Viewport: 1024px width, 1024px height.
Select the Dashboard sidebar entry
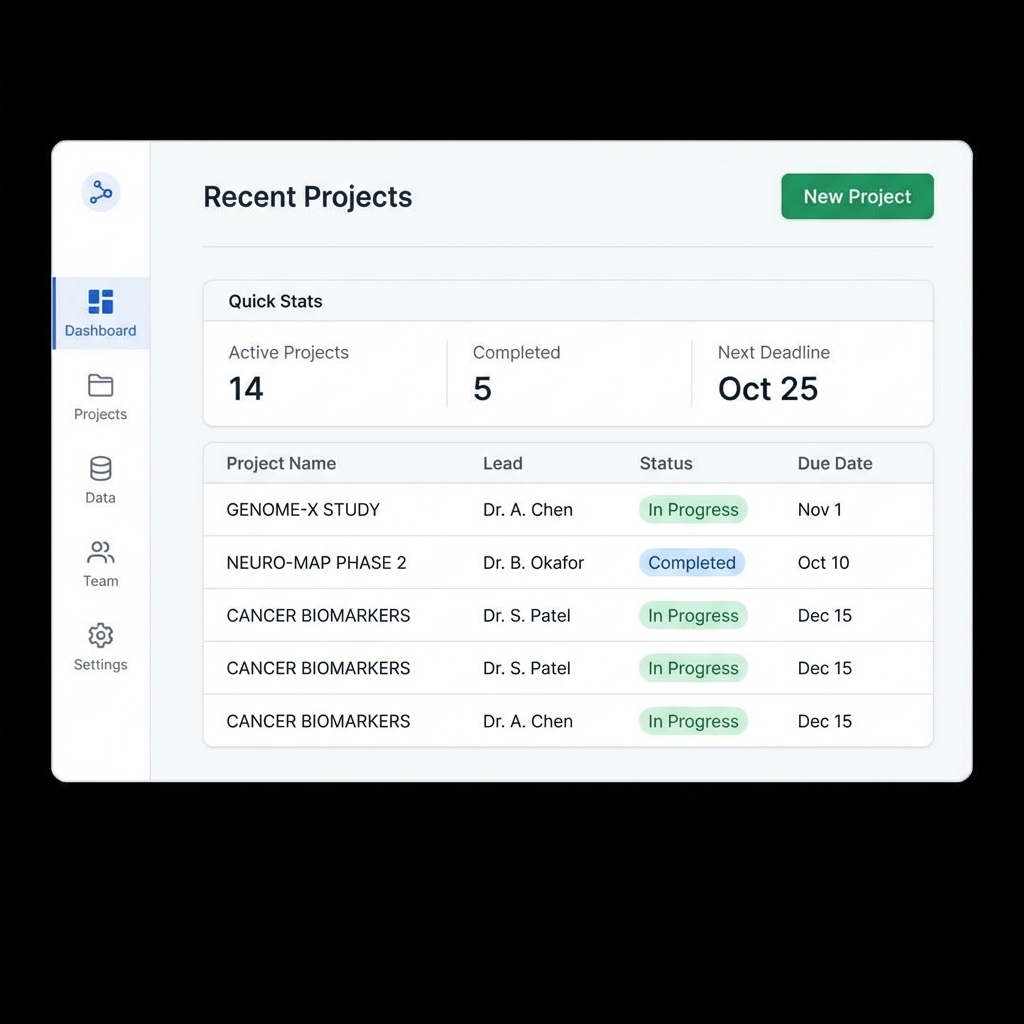(x=100, y=313)
